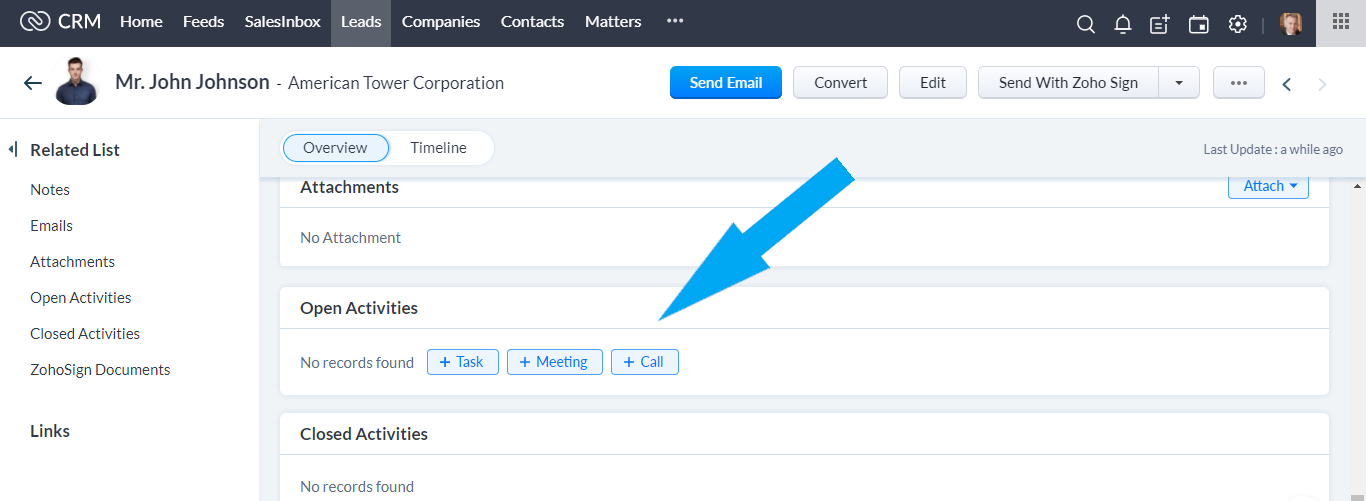Go to previous lead record chevron

click(x=1287, y=84)
